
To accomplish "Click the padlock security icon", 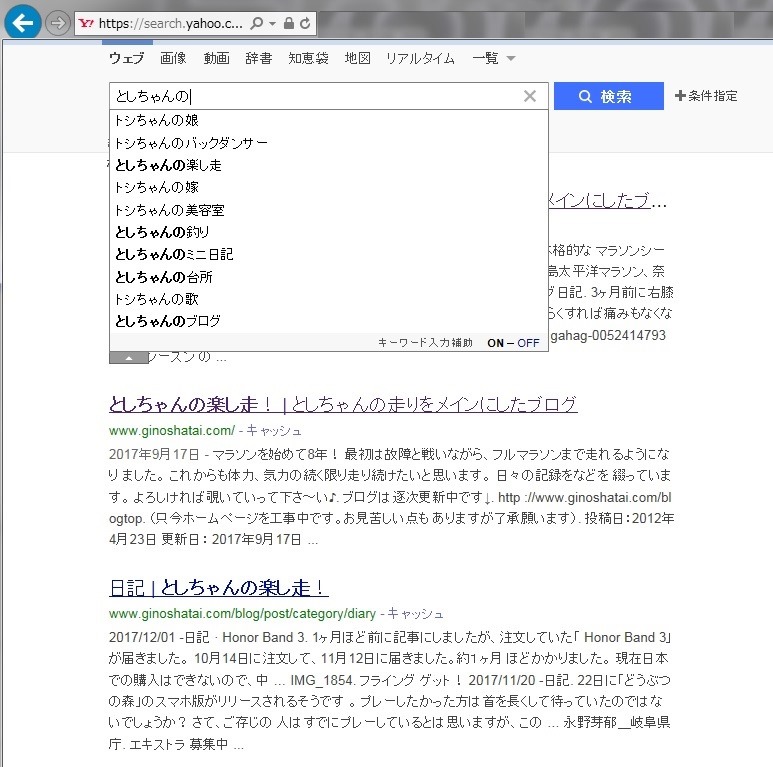I will [289, 23].
